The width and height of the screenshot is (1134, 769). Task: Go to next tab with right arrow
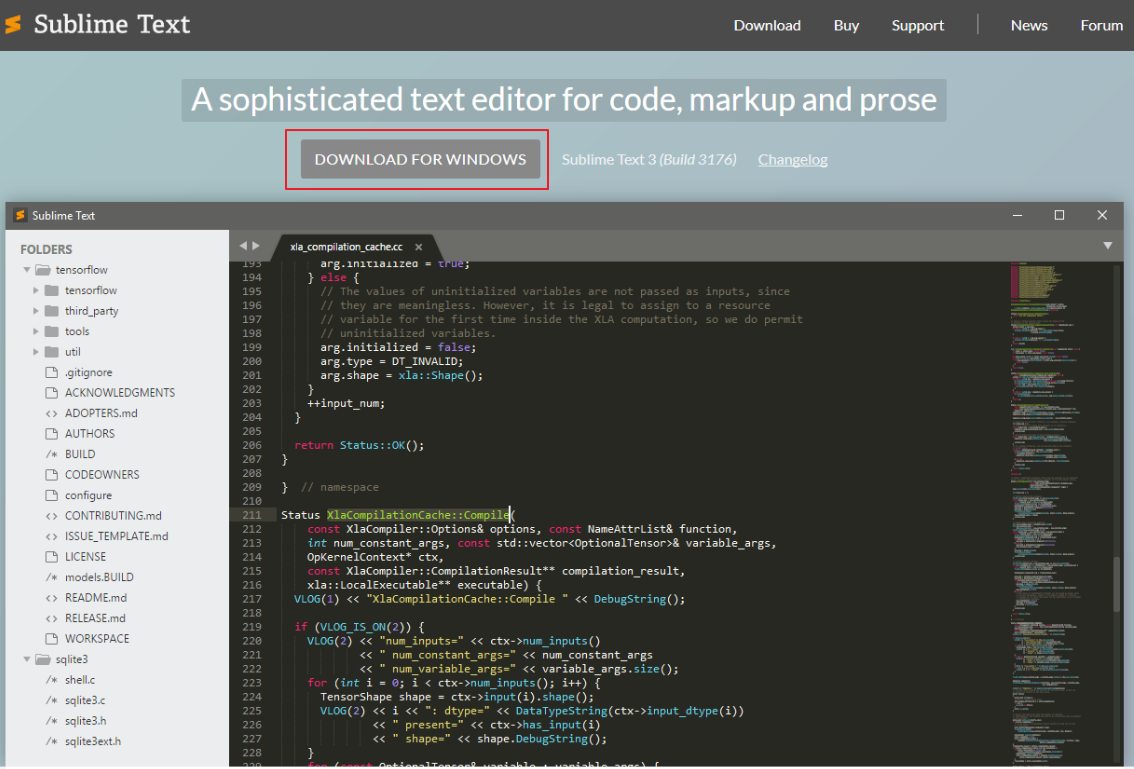tap(255, 246)
